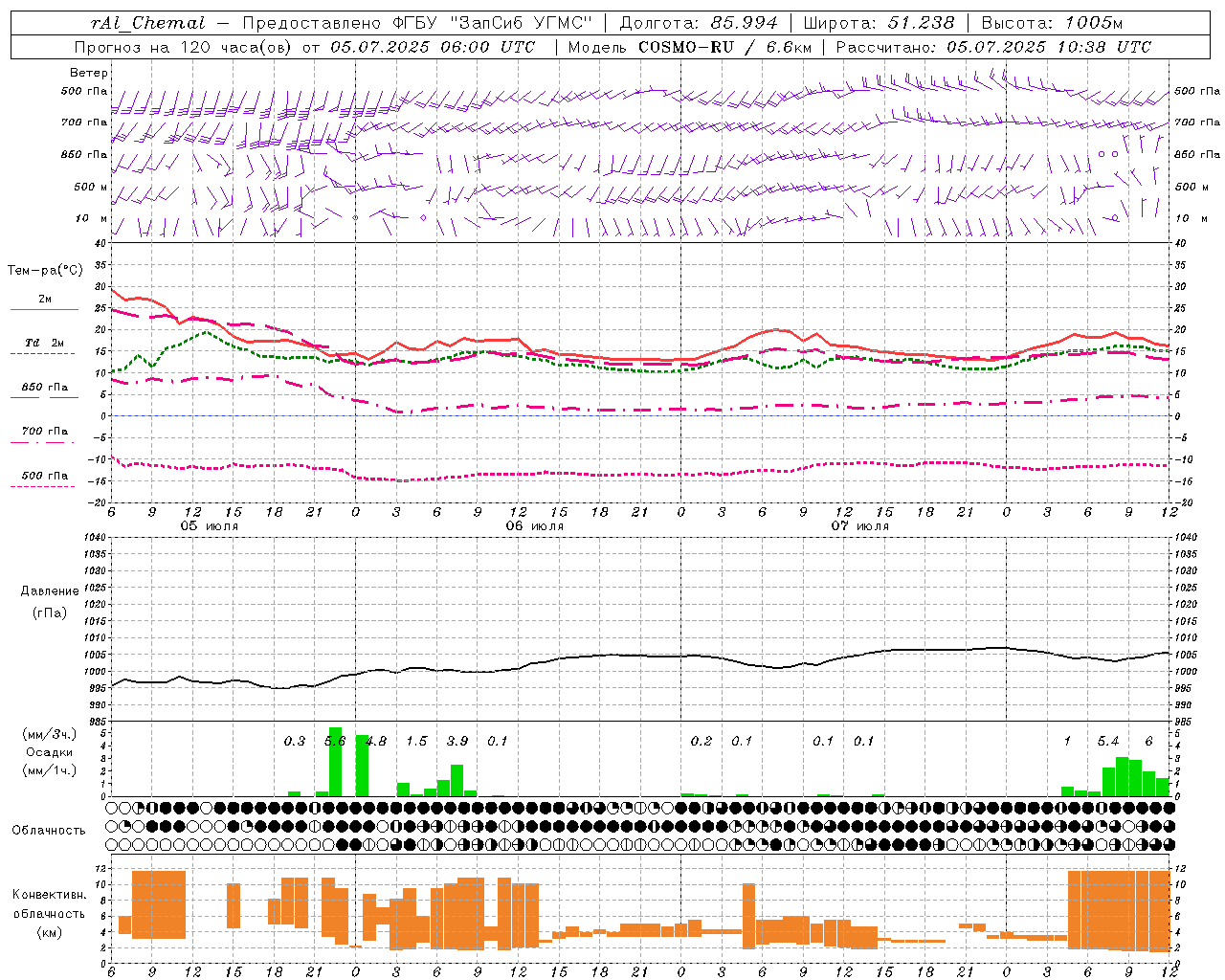
Task: Click the 'Конвективн.' convective cloud label
Action: click(x=49, y=895)
